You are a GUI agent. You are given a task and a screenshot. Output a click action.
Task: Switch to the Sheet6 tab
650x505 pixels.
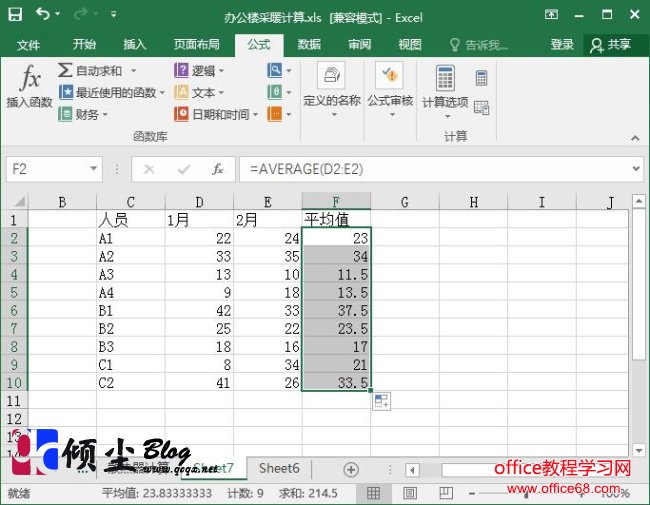tap(279, 469)
